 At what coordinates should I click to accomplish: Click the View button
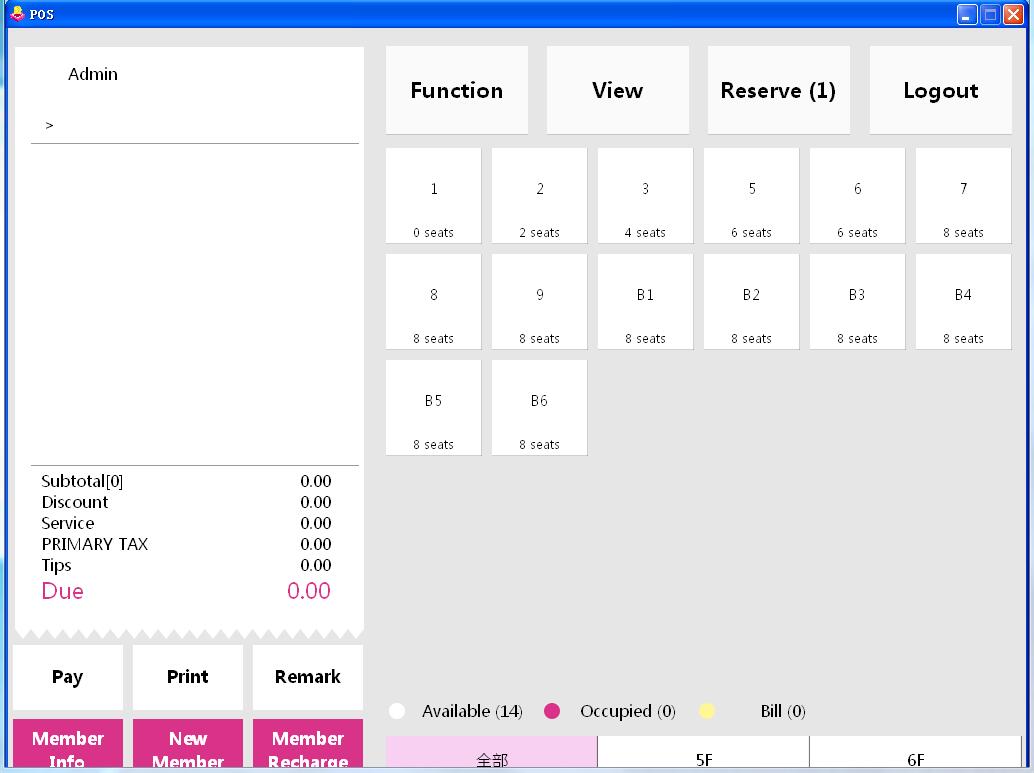tap(617, 90)
